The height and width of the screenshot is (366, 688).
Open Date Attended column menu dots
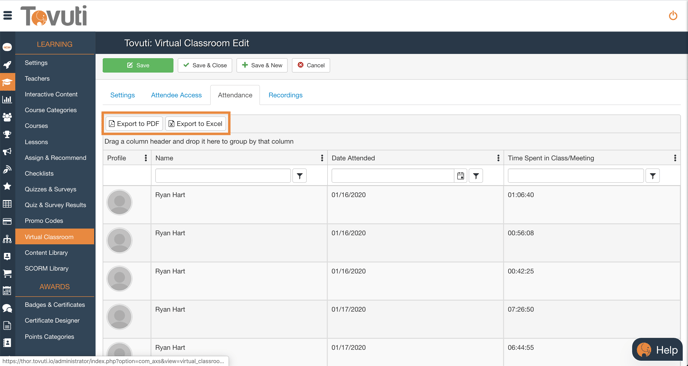(498, 158)
